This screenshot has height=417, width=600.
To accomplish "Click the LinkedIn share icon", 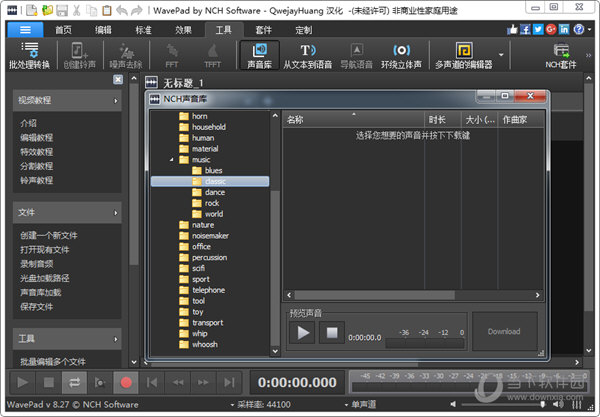I will click(x=564, y=29).
